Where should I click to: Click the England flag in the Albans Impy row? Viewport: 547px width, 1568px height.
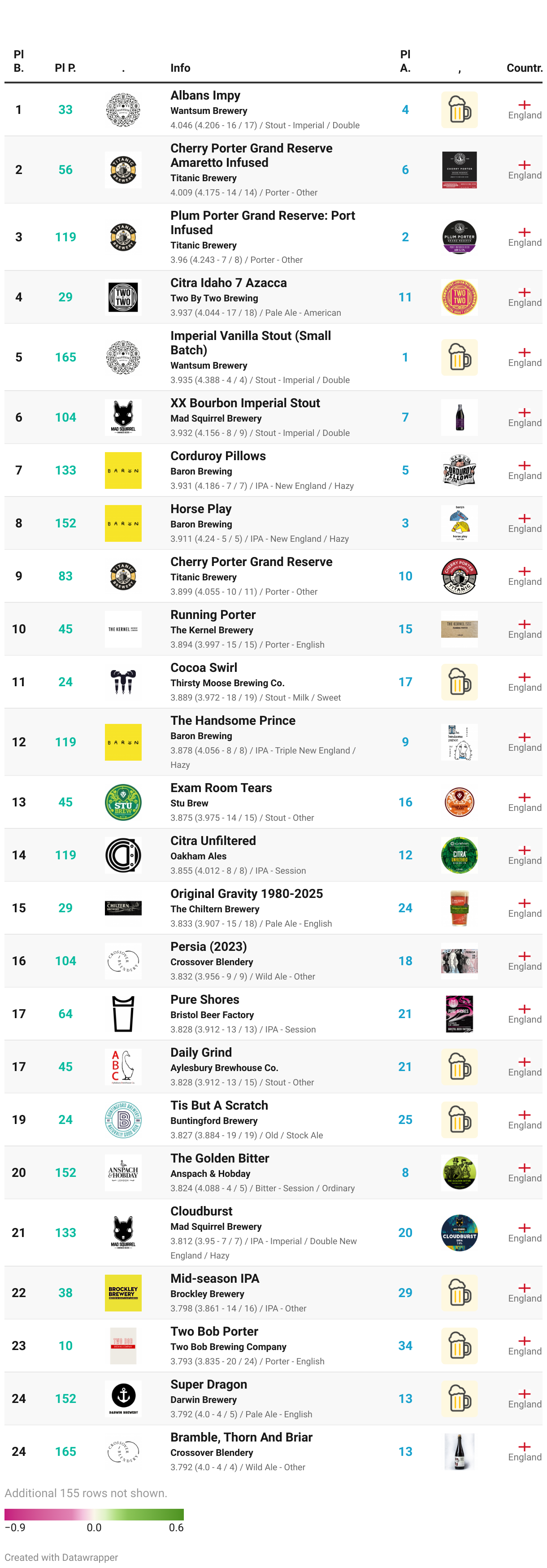coord(525,105)
